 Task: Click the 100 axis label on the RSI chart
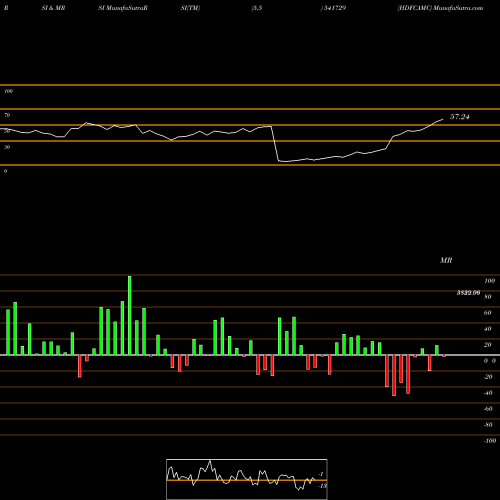[8, 91]
